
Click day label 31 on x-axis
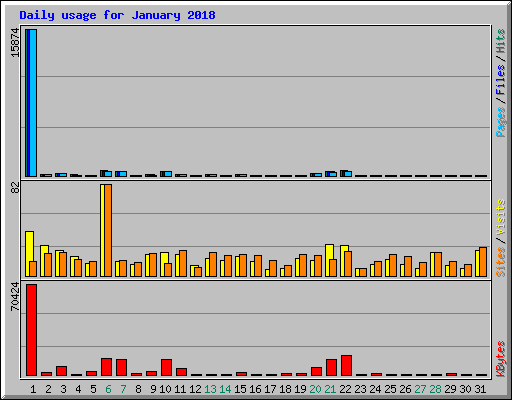[x=480, y=389]
